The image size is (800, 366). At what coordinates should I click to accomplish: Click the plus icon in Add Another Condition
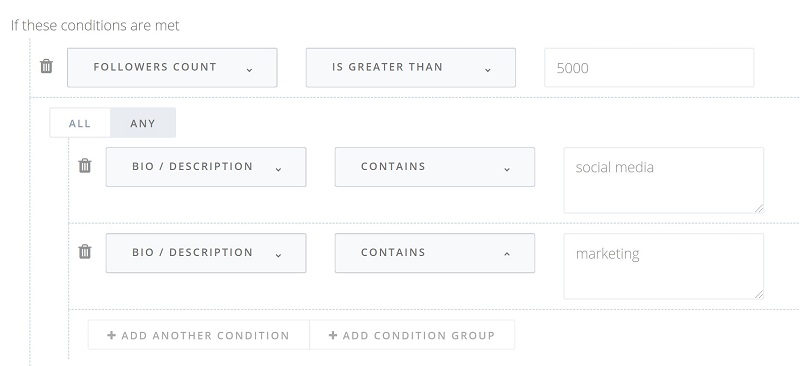111,335
